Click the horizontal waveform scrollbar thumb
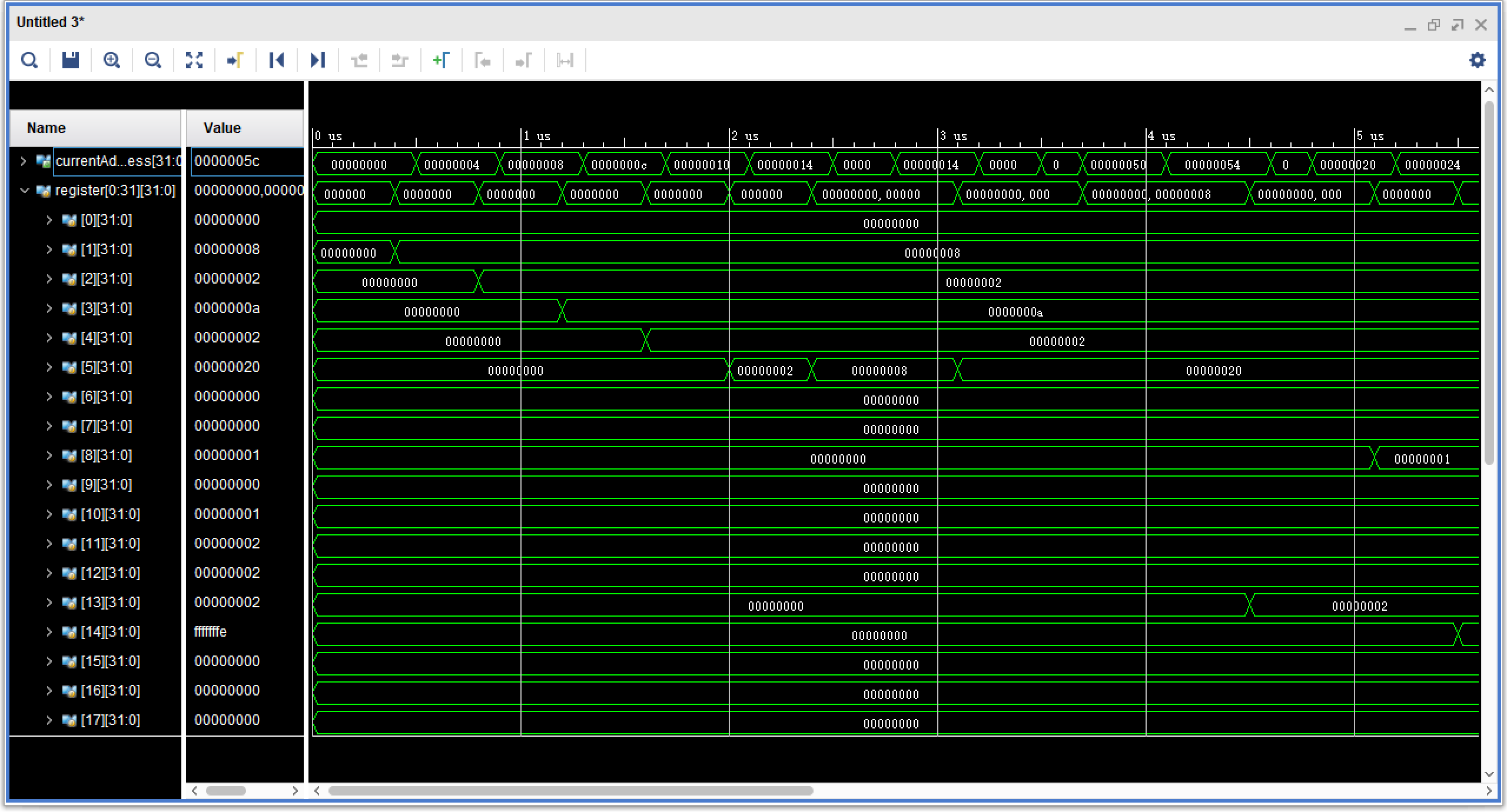The width and height of the screenshot is (1507, 812). tap(570, 791)
